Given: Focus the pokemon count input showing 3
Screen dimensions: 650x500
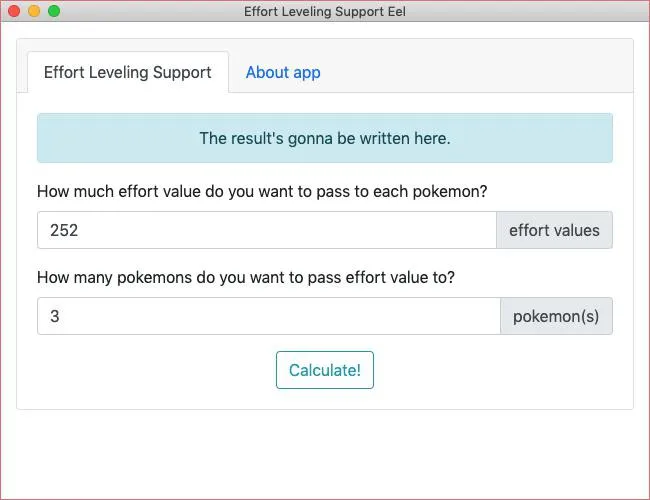Looking at the screenshot, I should point(269,316).
